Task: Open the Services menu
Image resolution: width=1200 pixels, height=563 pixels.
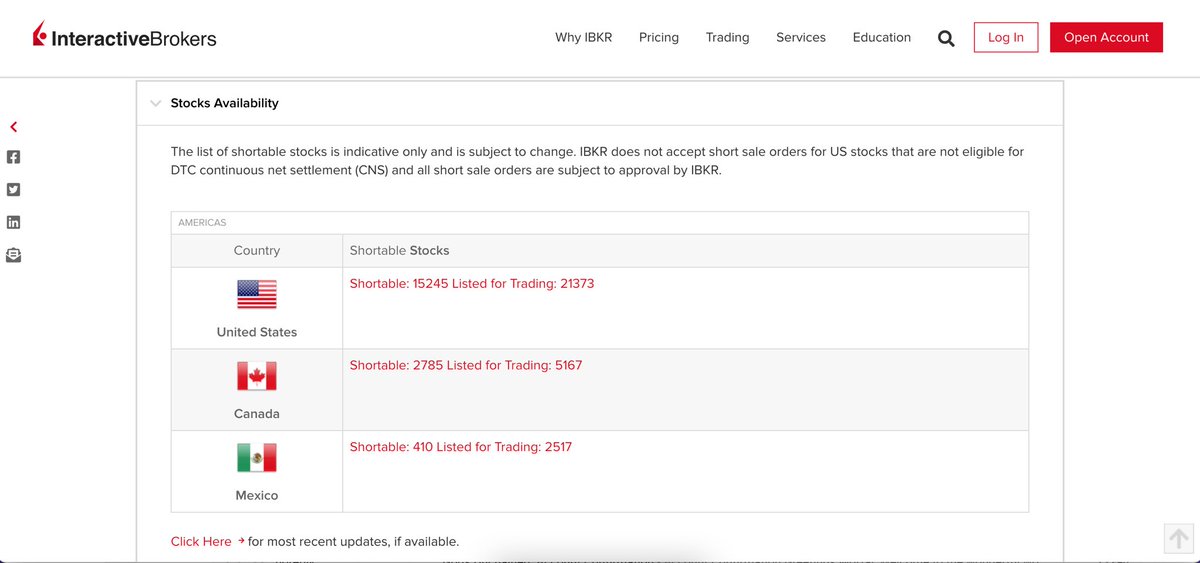Action: pos(801,37)
